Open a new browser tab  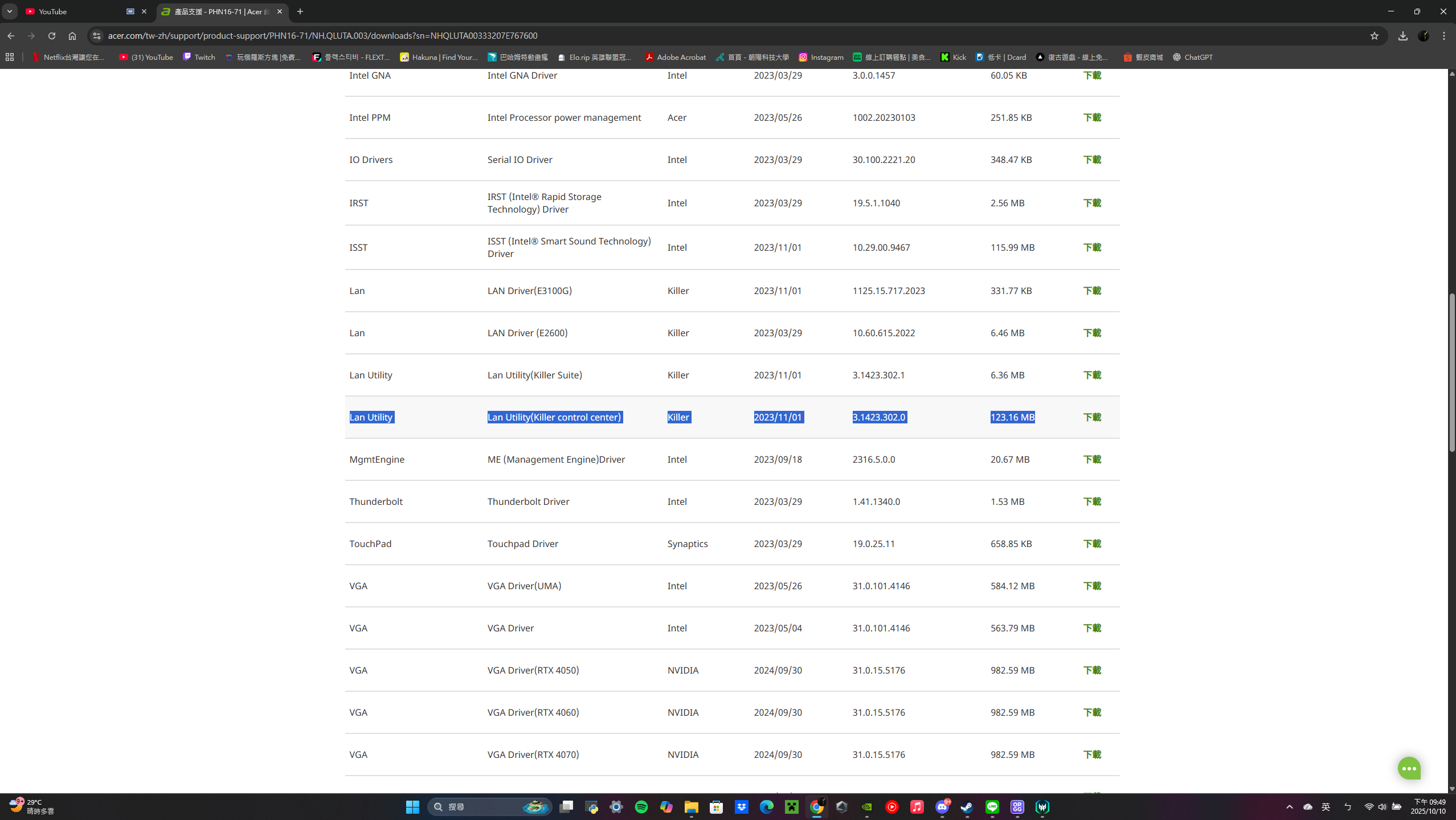pyautogui.click(x=300, y=11)
